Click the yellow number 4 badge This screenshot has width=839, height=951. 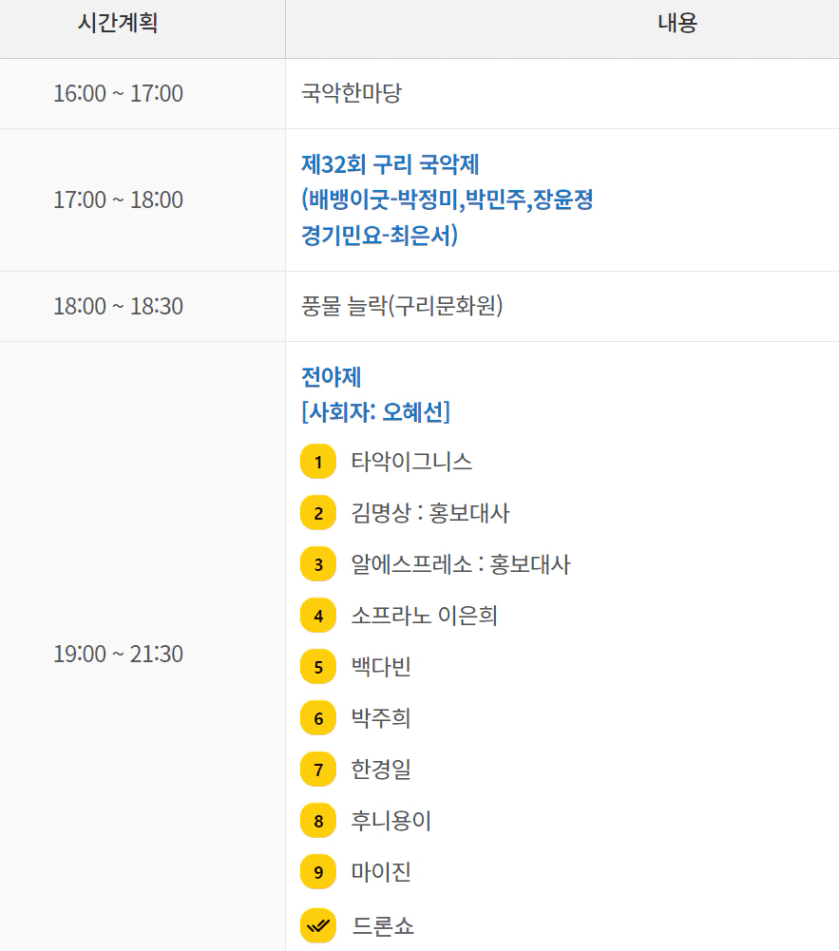click(x=318, y=616)
